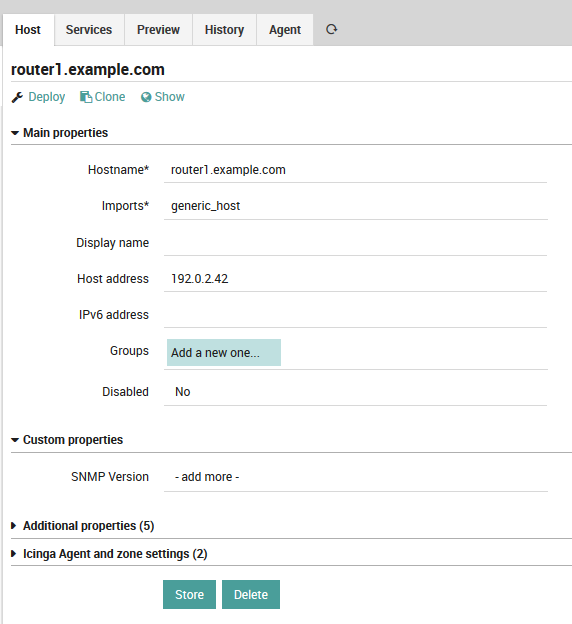Open the SNMP Version add more dropdown
The width and height of the screenshot is (572, 624).
(355, 477)
